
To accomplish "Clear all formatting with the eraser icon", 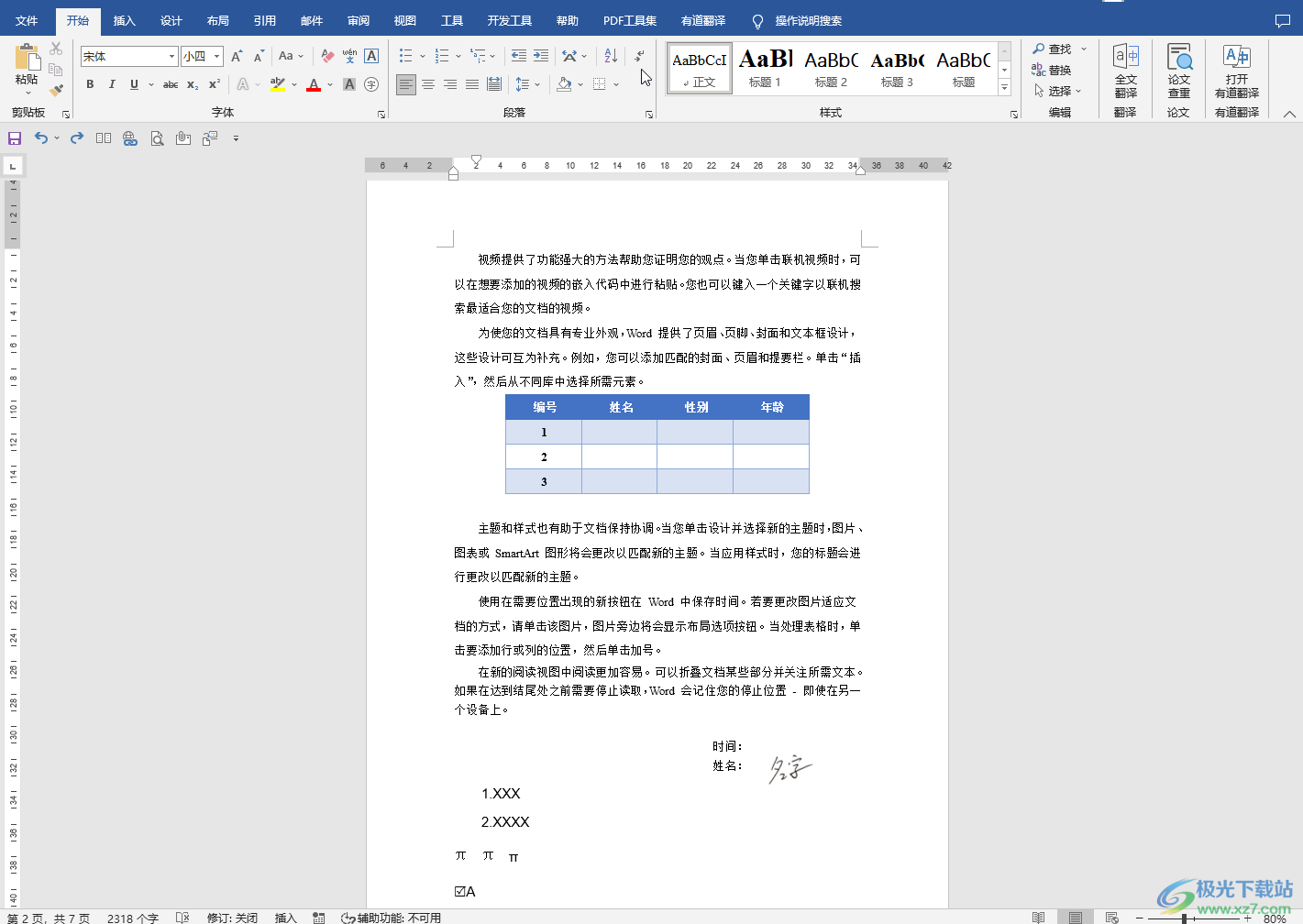I will tap(327, 56).
